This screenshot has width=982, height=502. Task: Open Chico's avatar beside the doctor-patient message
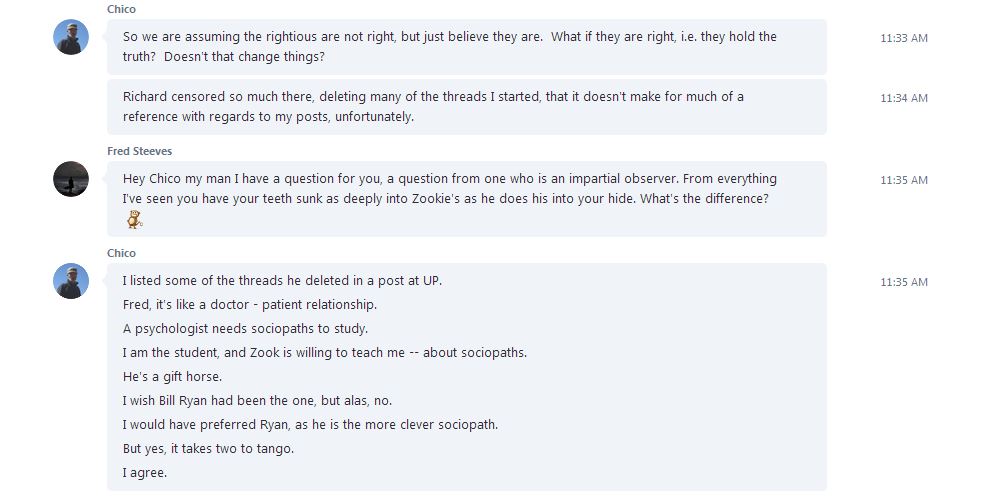coord(71,281)
